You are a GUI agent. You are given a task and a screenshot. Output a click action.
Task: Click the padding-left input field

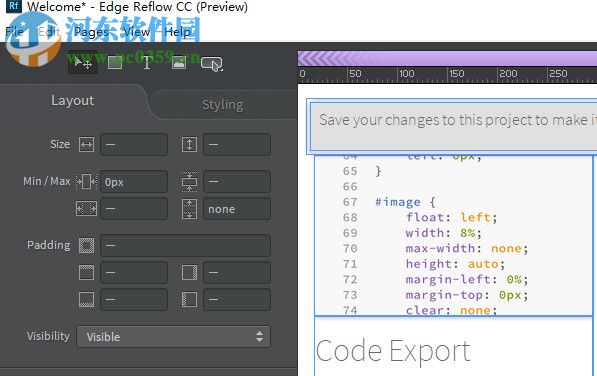click(x=237, y=300)
